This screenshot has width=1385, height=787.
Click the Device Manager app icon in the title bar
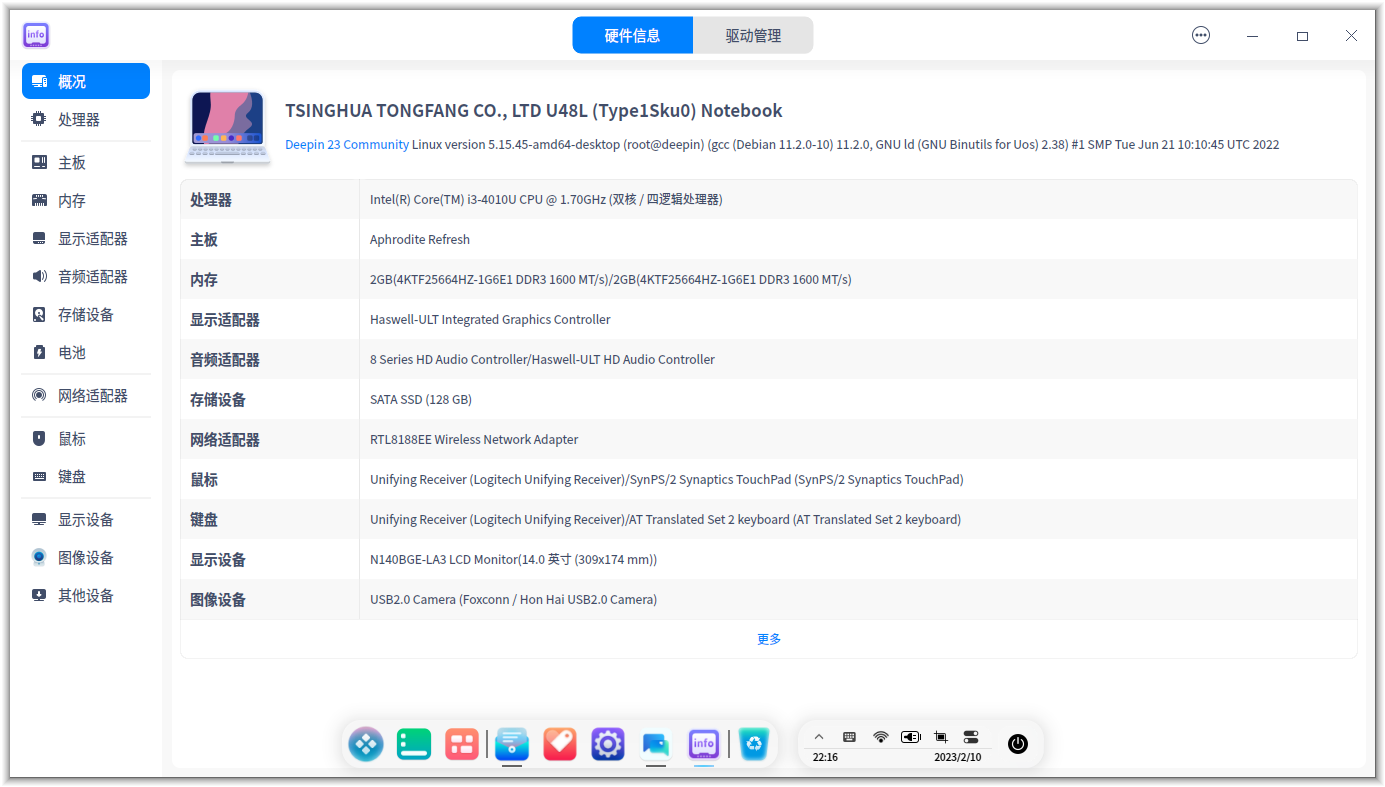36,35
